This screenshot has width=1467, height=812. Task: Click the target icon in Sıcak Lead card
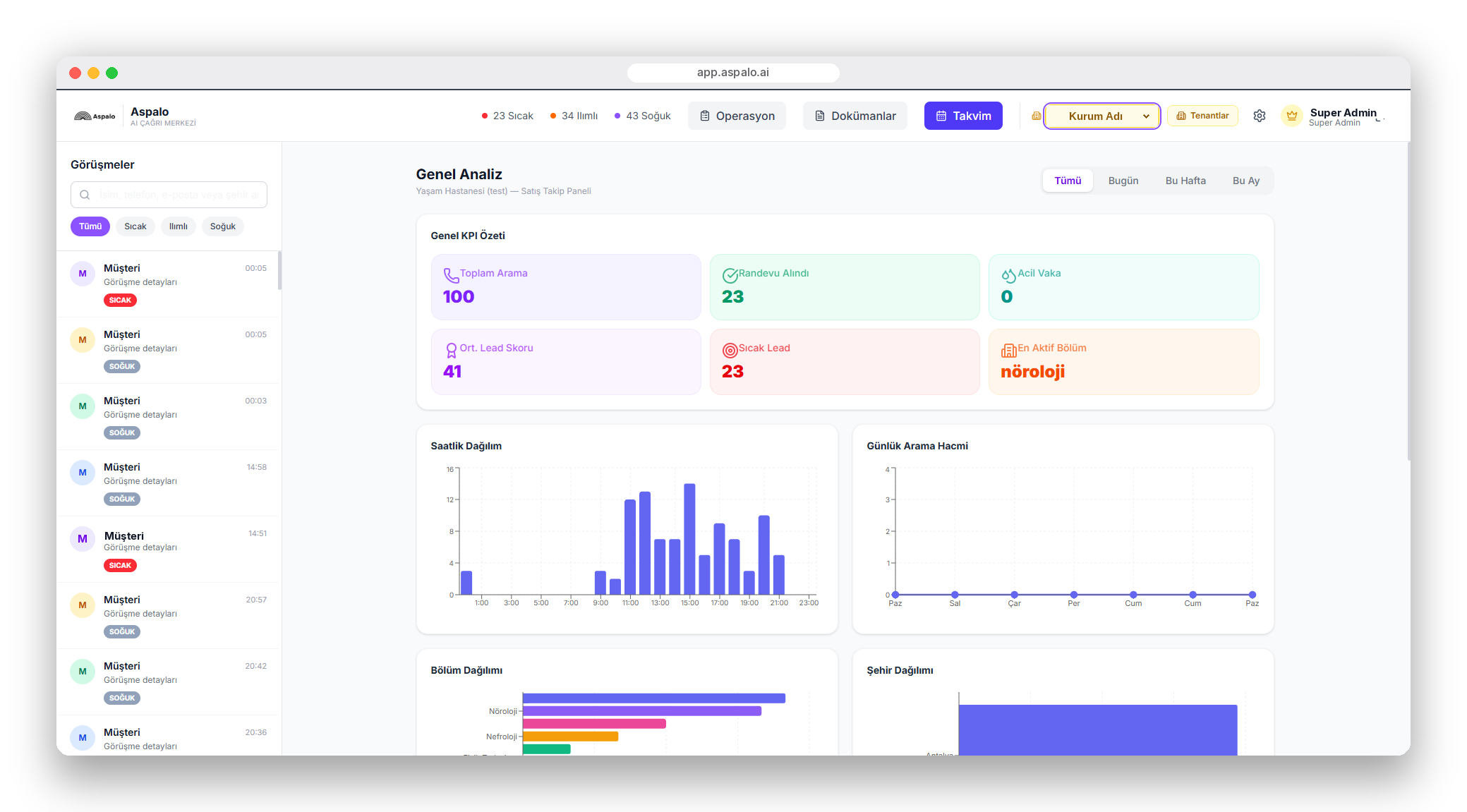click(x=730, y=350)
